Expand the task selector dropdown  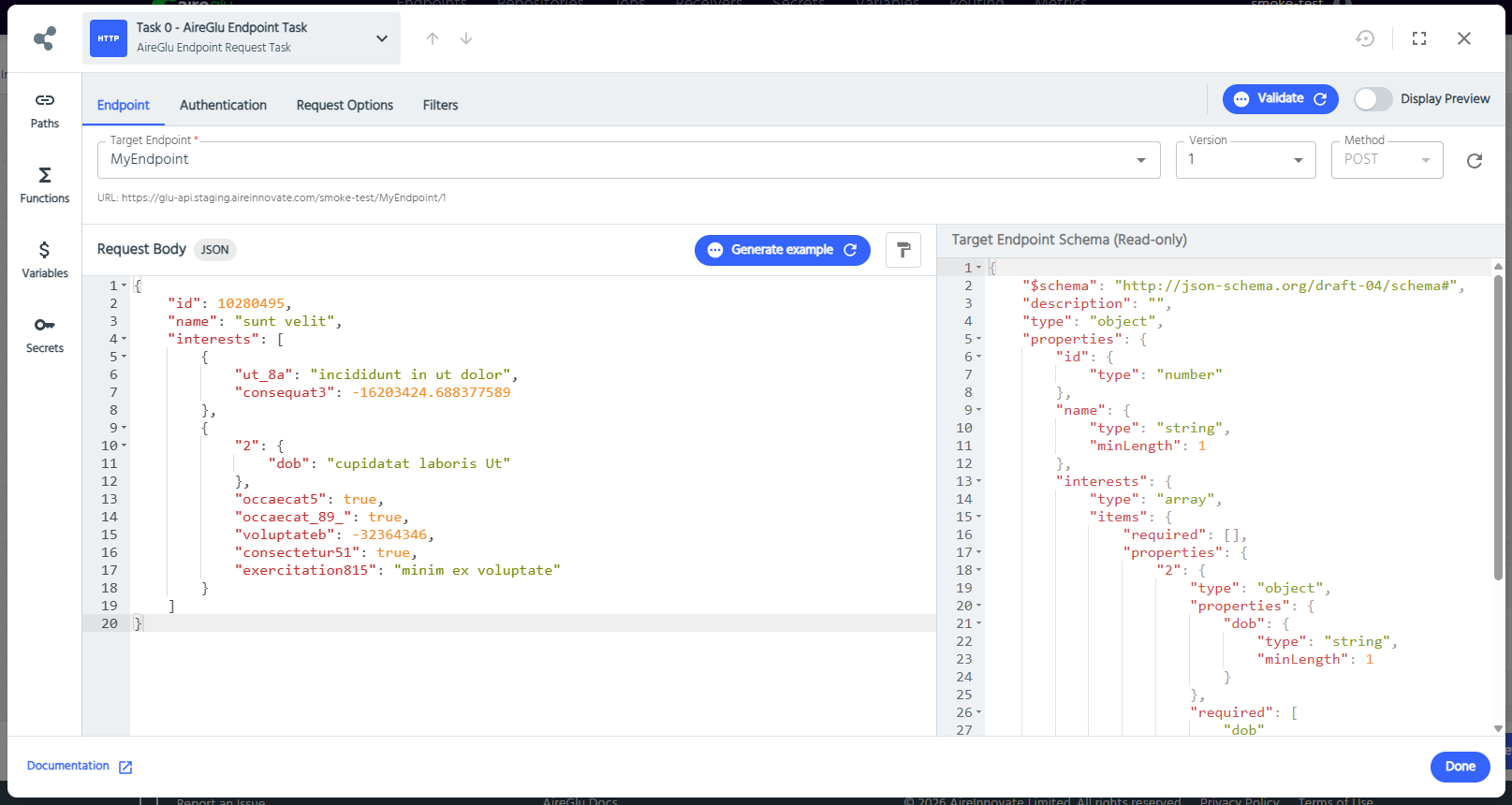click(381, 38)
